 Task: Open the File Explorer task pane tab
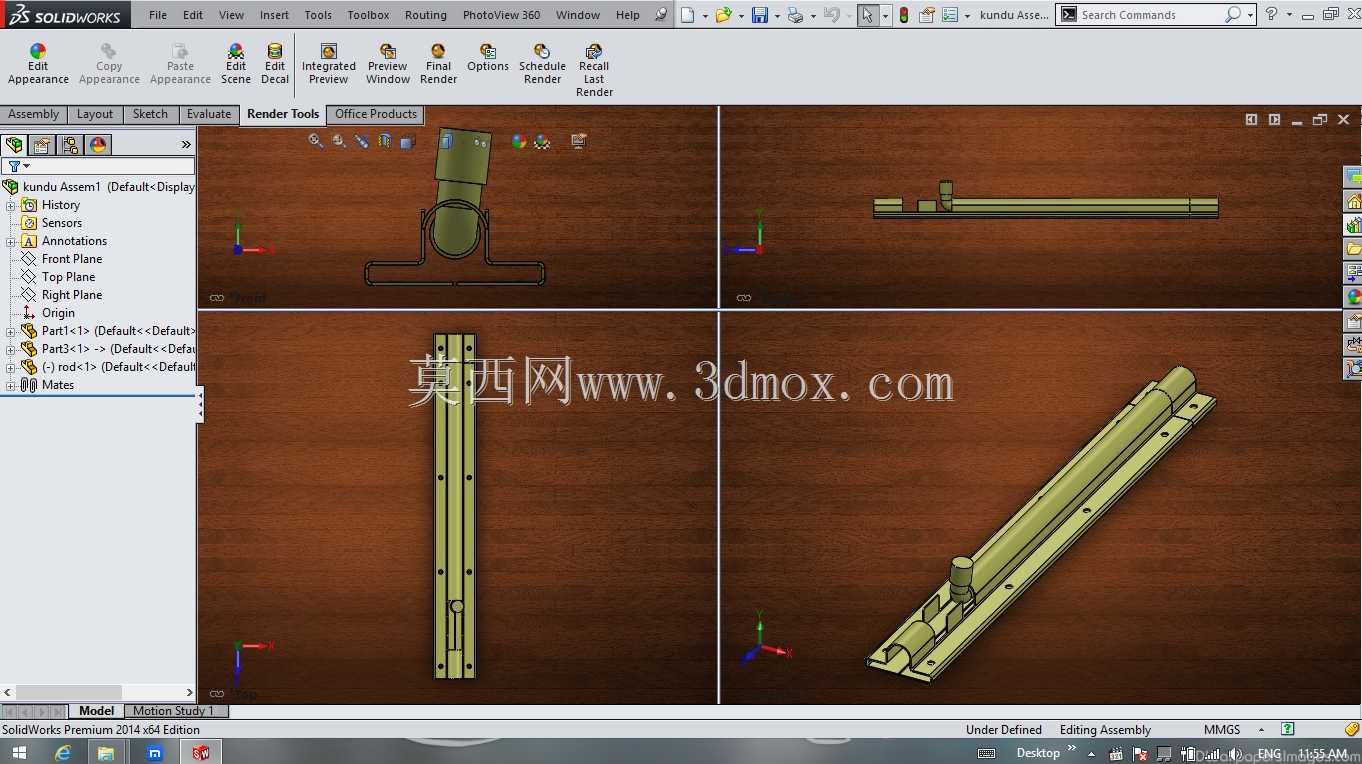(x=1354, y=248)
